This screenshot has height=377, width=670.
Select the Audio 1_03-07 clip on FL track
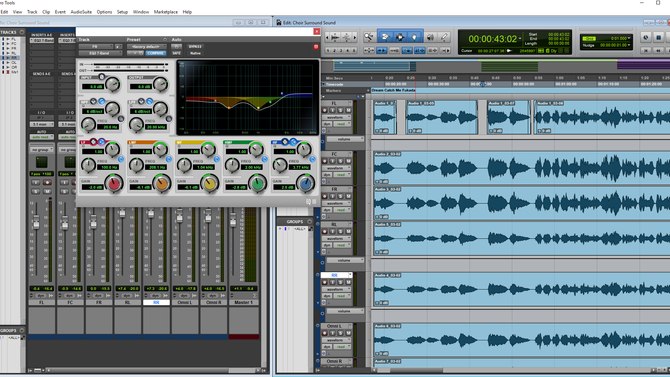(509, 118)
